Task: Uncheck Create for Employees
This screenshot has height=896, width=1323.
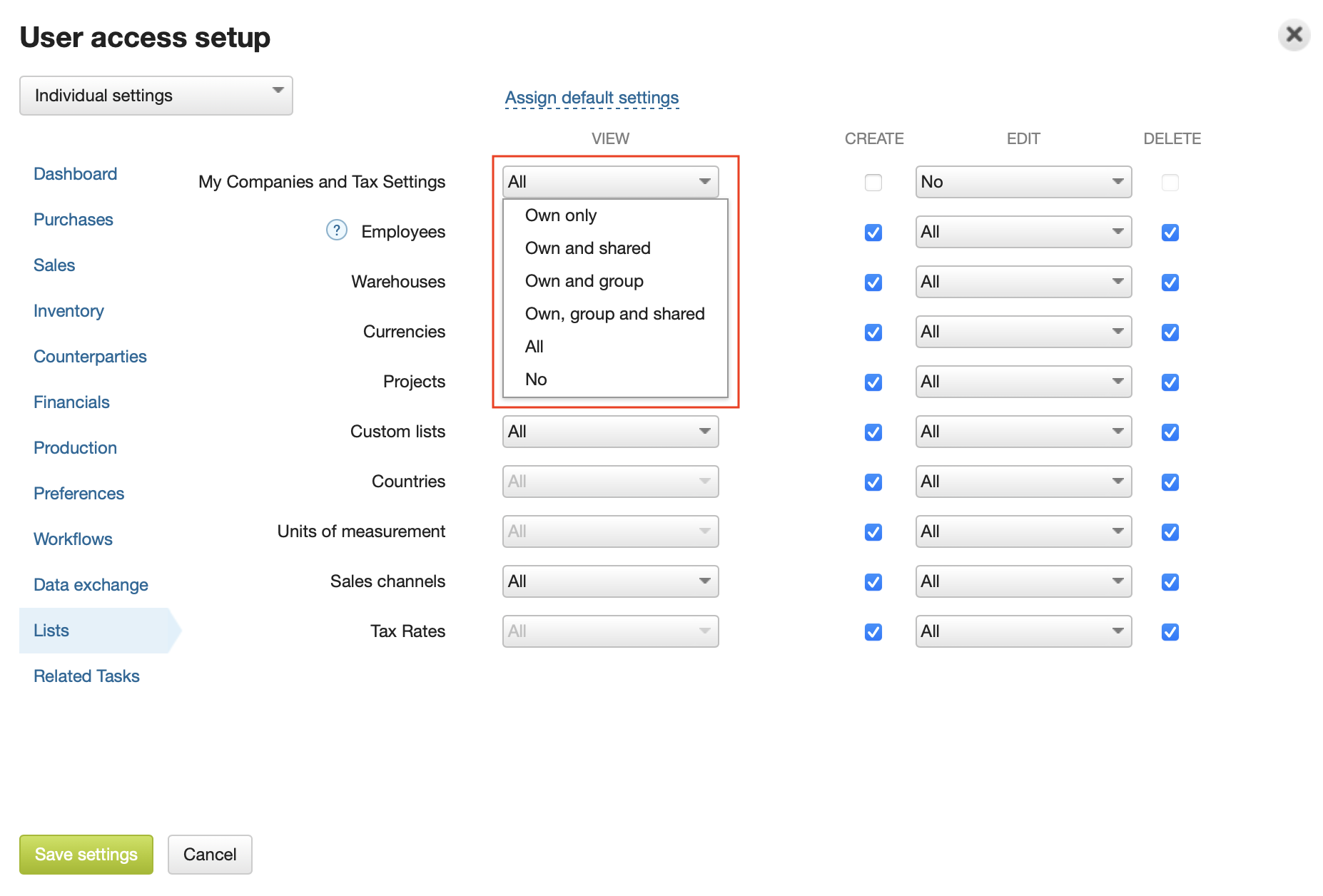Action: coord(873,233)
